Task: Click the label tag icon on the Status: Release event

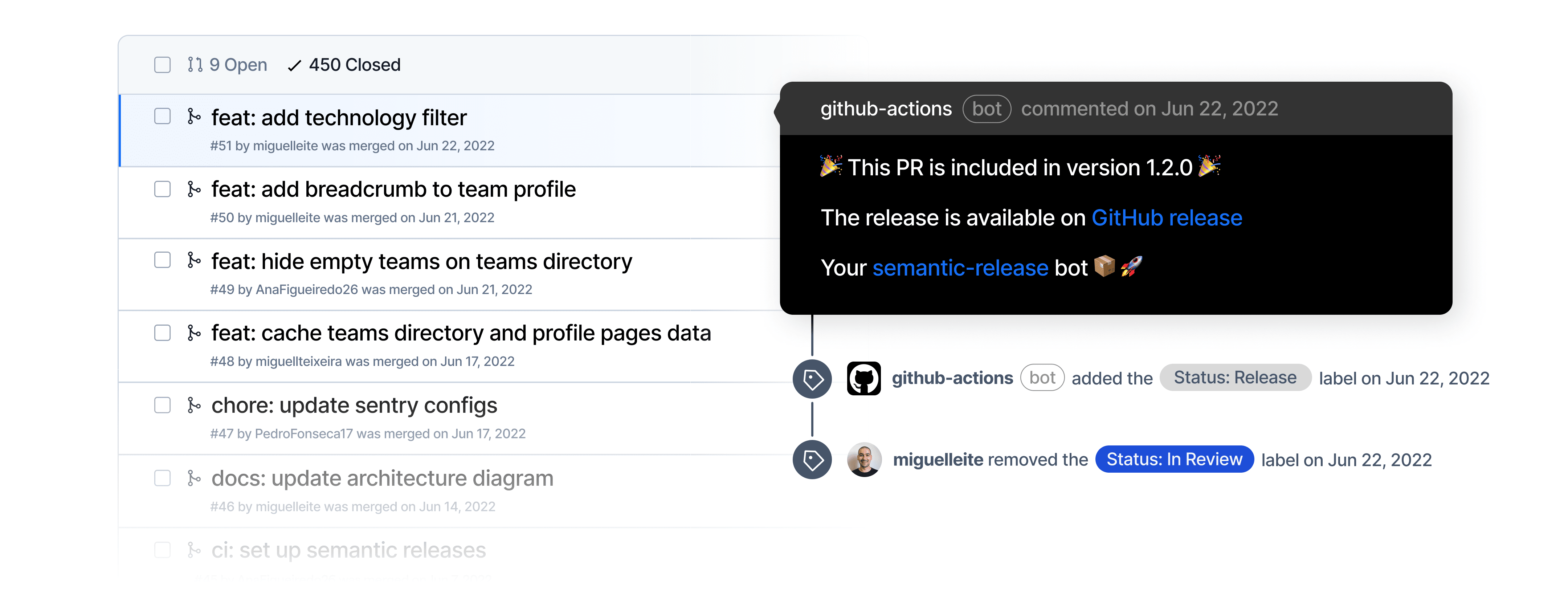Action: [x=813, y=378]
